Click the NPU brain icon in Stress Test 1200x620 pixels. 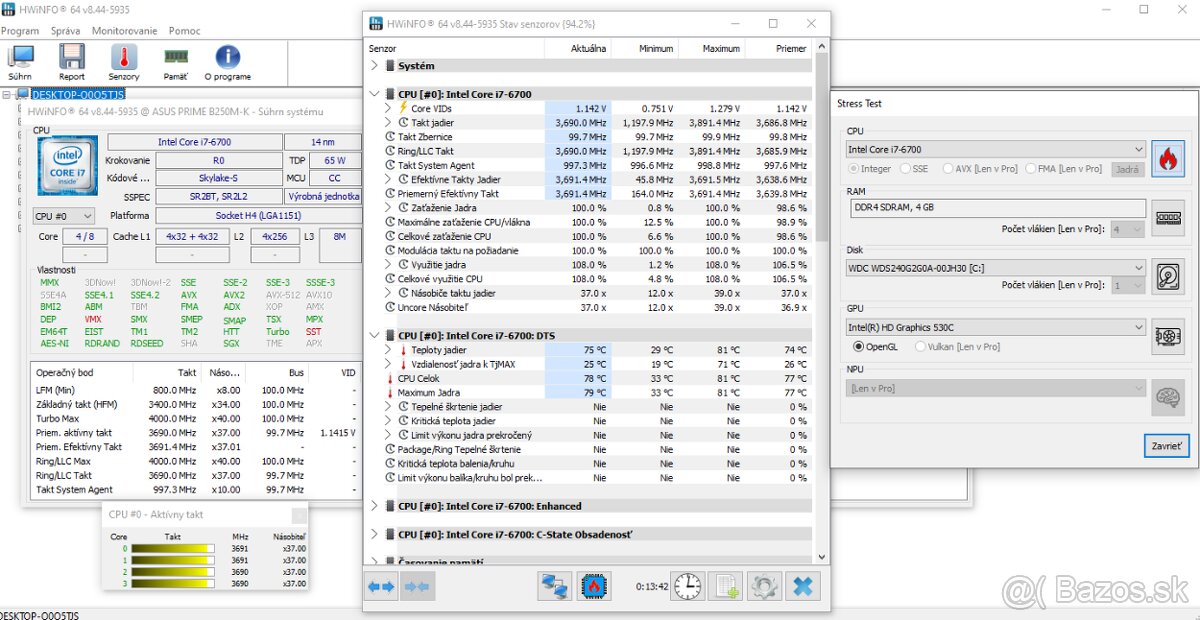coord(1167,397)
